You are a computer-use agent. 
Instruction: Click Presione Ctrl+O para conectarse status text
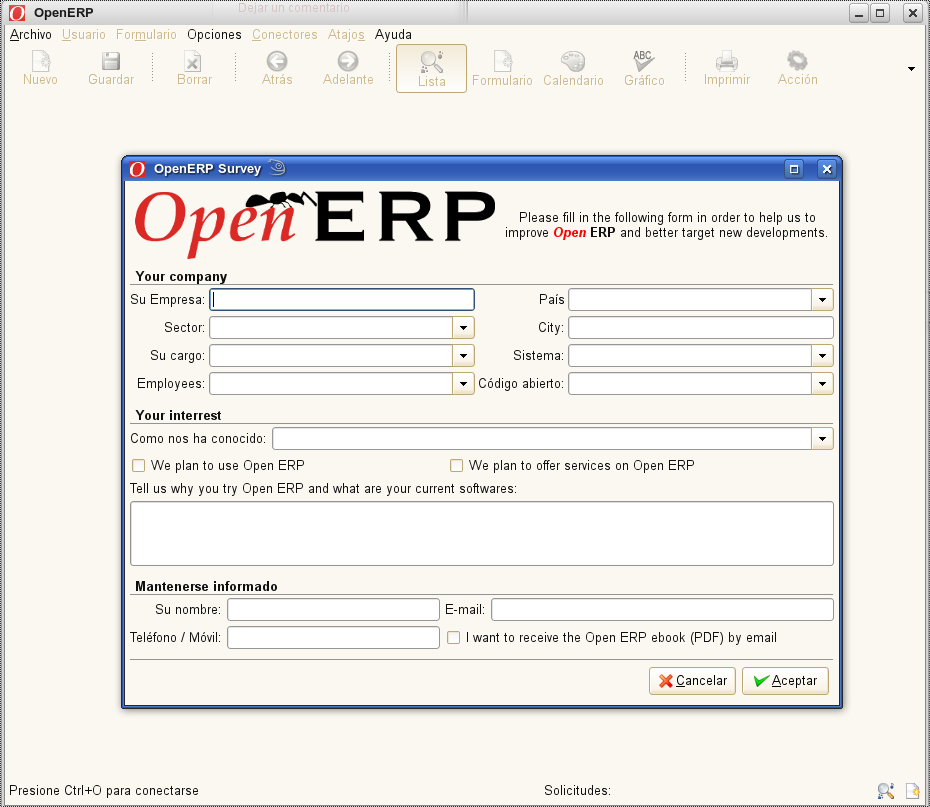tap(104, 790)
